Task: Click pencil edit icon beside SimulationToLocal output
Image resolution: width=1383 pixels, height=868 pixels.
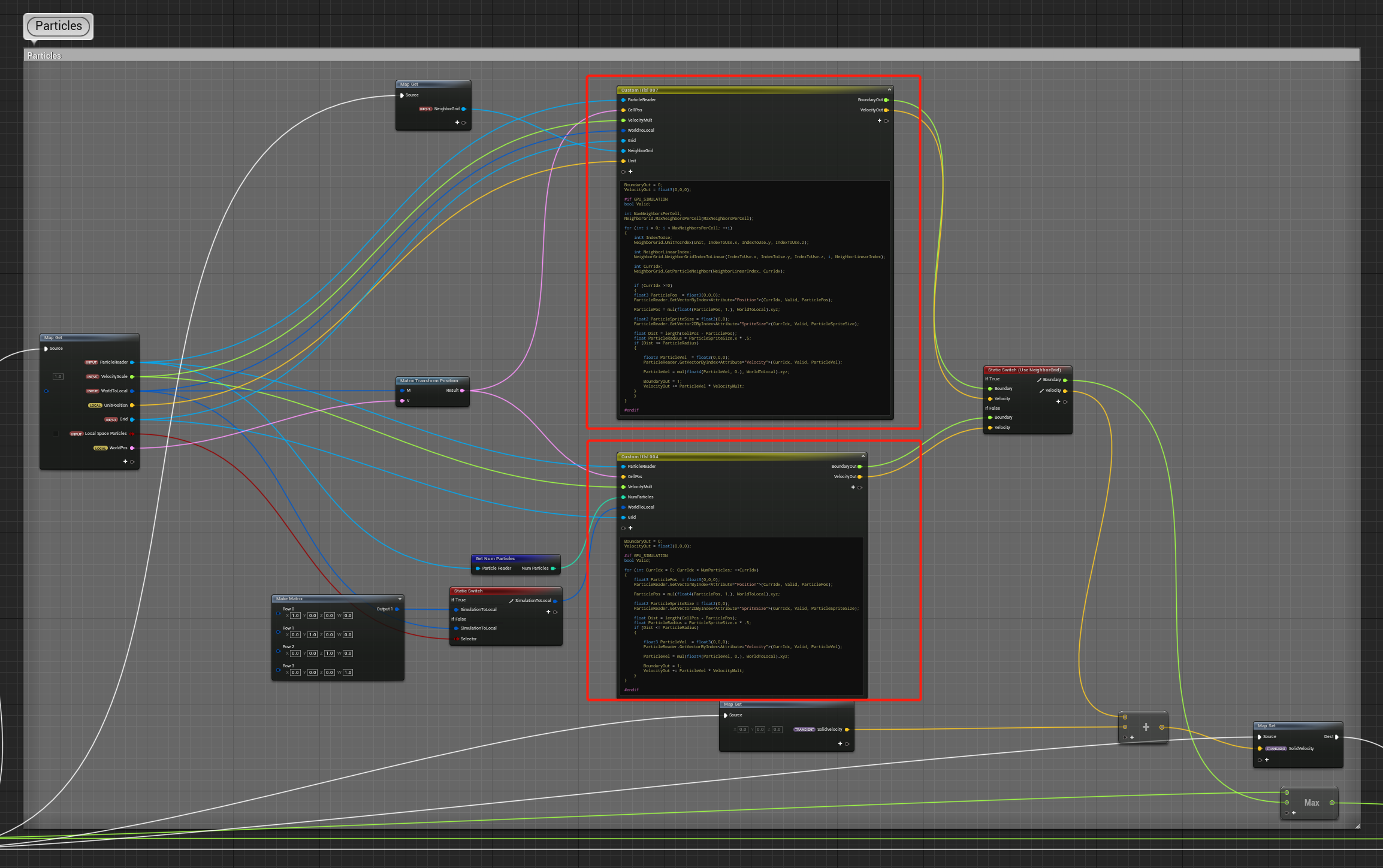Action: click(511, 600)
